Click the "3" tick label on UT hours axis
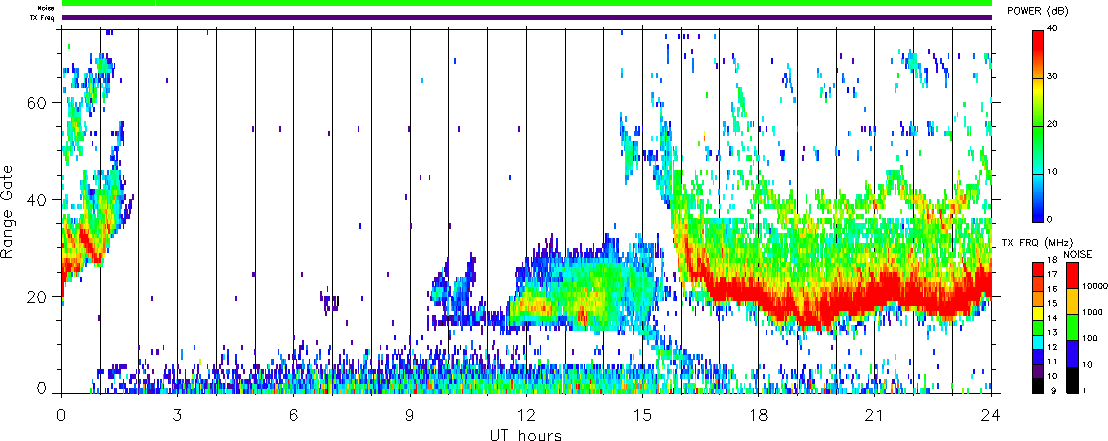The image size is (1108, 441). click(178, 415)
